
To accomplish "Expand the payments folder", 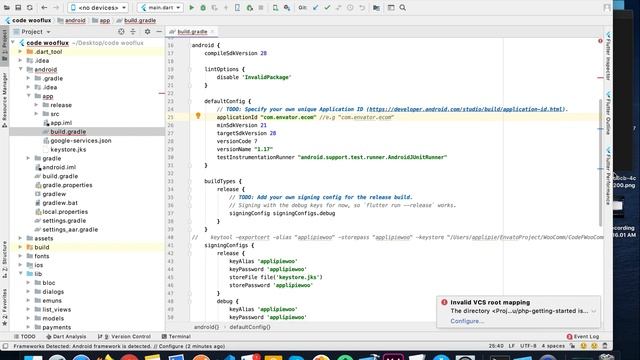I will (28, 327).
